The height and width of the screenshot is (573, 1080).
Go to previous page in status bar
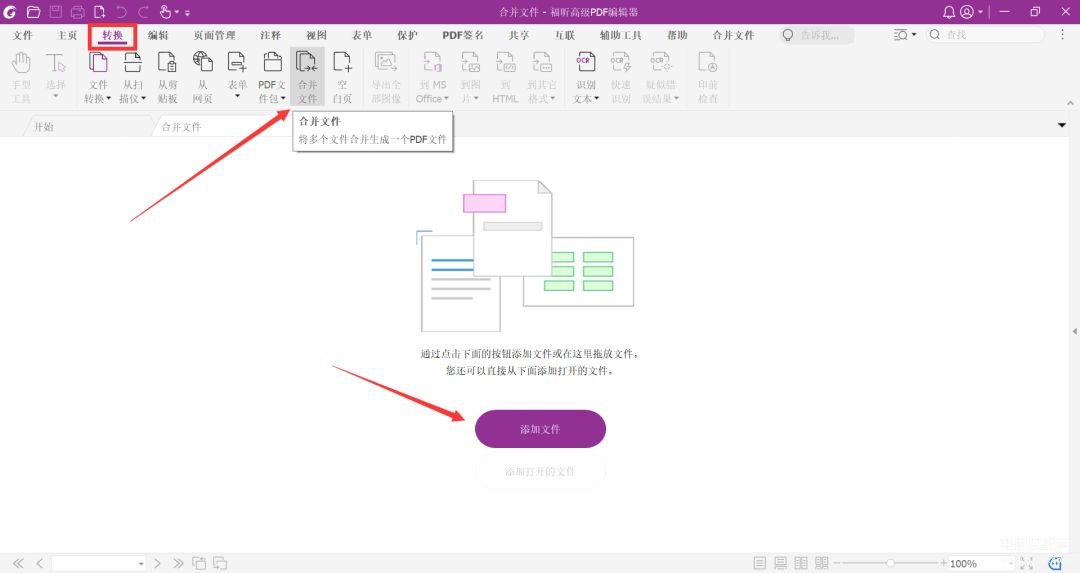pos(39,563)
